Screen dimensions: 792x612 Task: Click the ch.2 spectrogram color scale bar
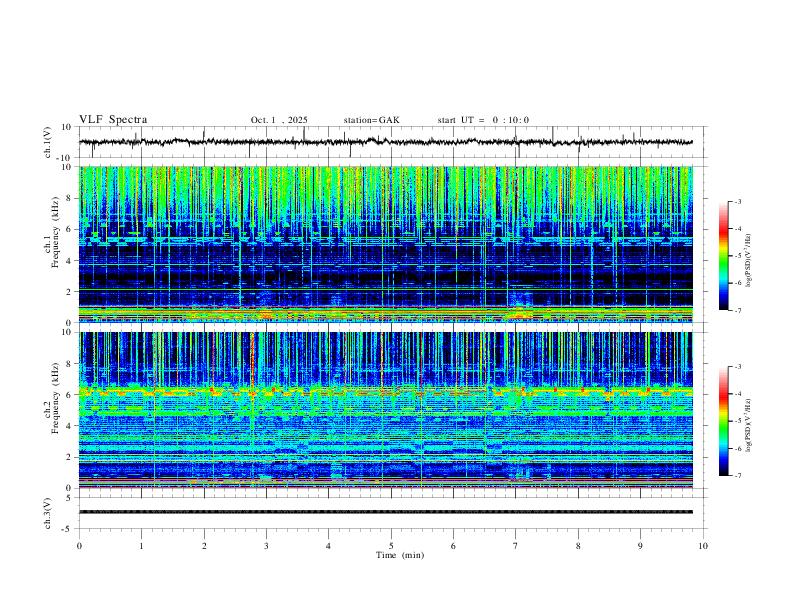(723, 421)
